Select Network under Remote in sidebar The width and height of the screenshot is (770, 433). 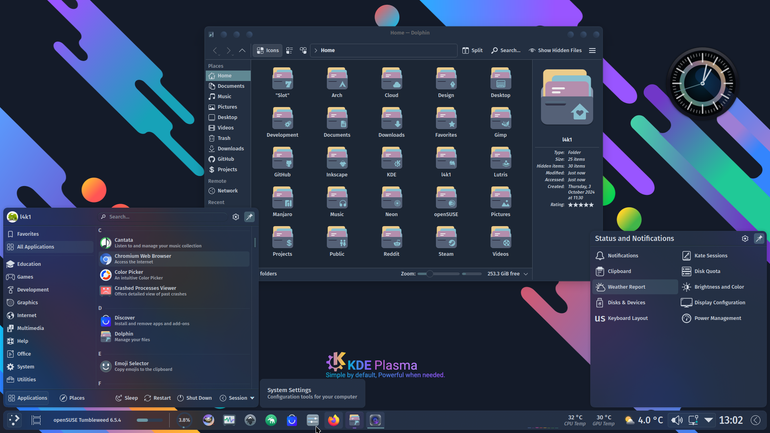(228, 190)
